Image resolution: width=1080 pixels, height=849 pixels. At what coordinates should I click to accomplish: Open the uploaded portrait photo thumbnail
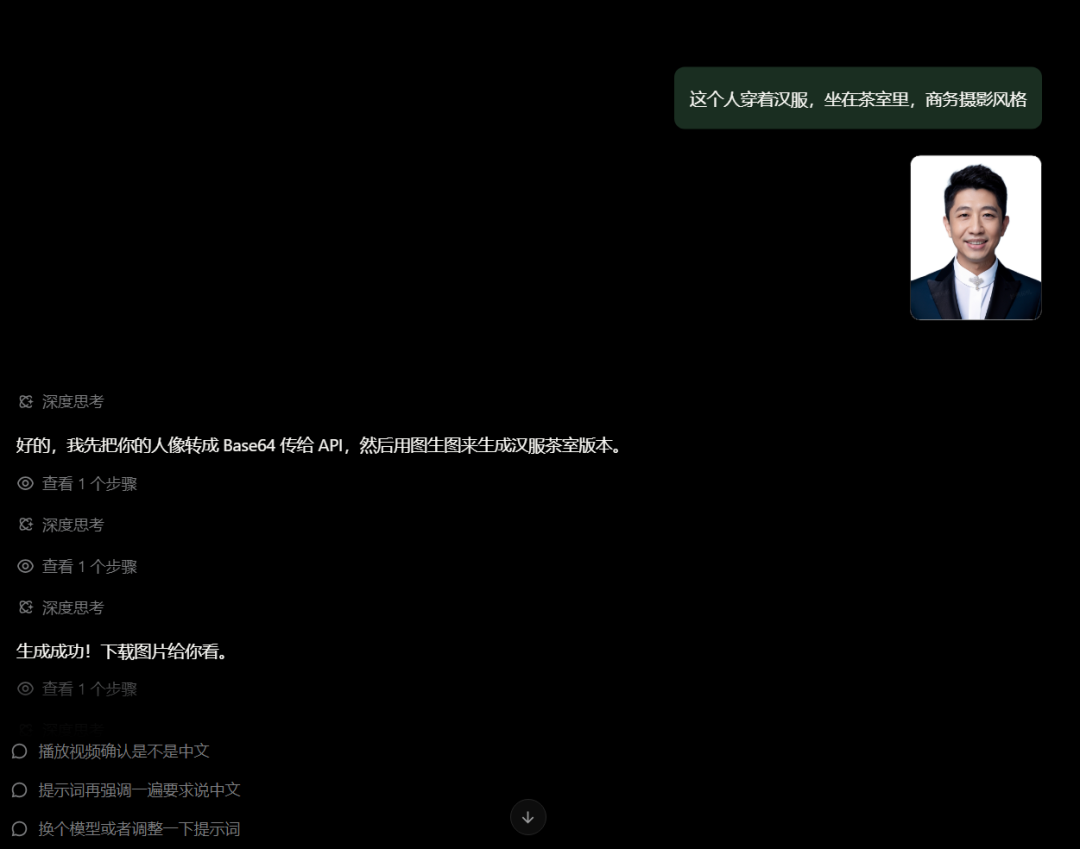(x=975, y=238)
